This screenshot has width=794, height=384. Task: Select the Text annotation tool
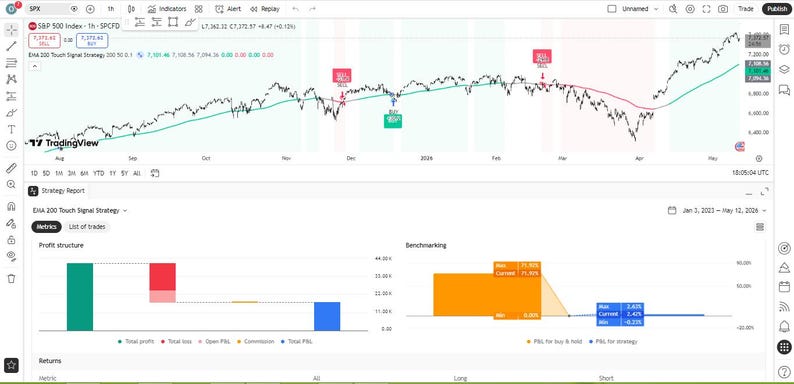11,129
